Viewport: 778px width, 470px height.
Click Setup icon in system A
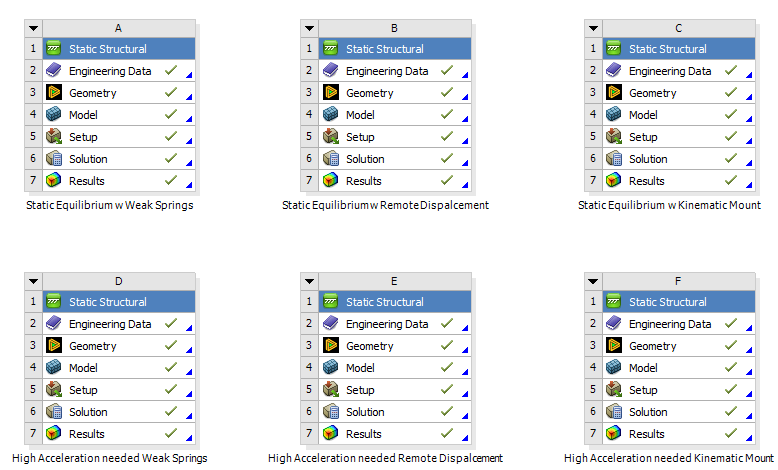click(54, 136)
